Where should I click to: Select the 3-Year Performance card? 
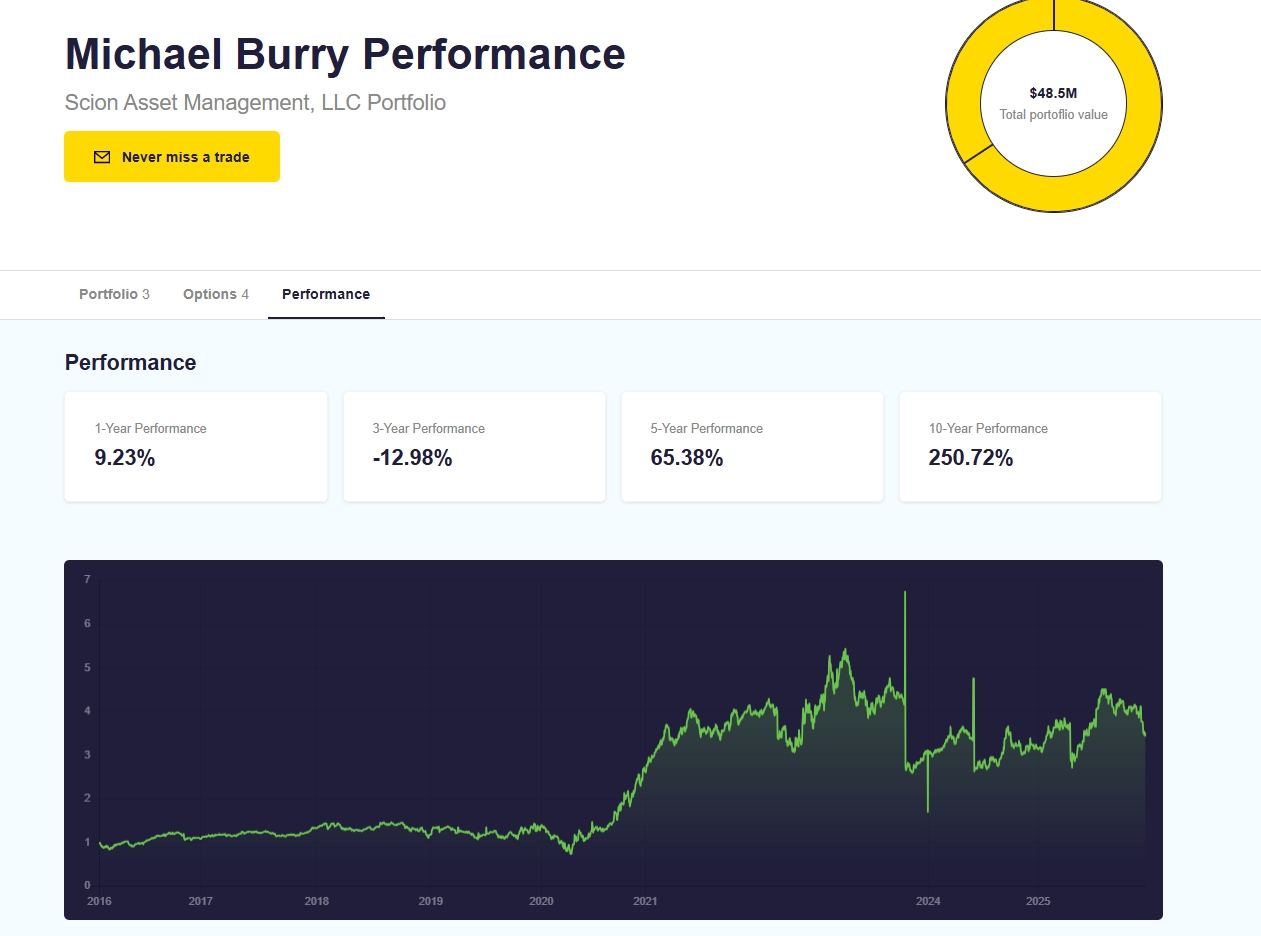click(x=474, y=446)
